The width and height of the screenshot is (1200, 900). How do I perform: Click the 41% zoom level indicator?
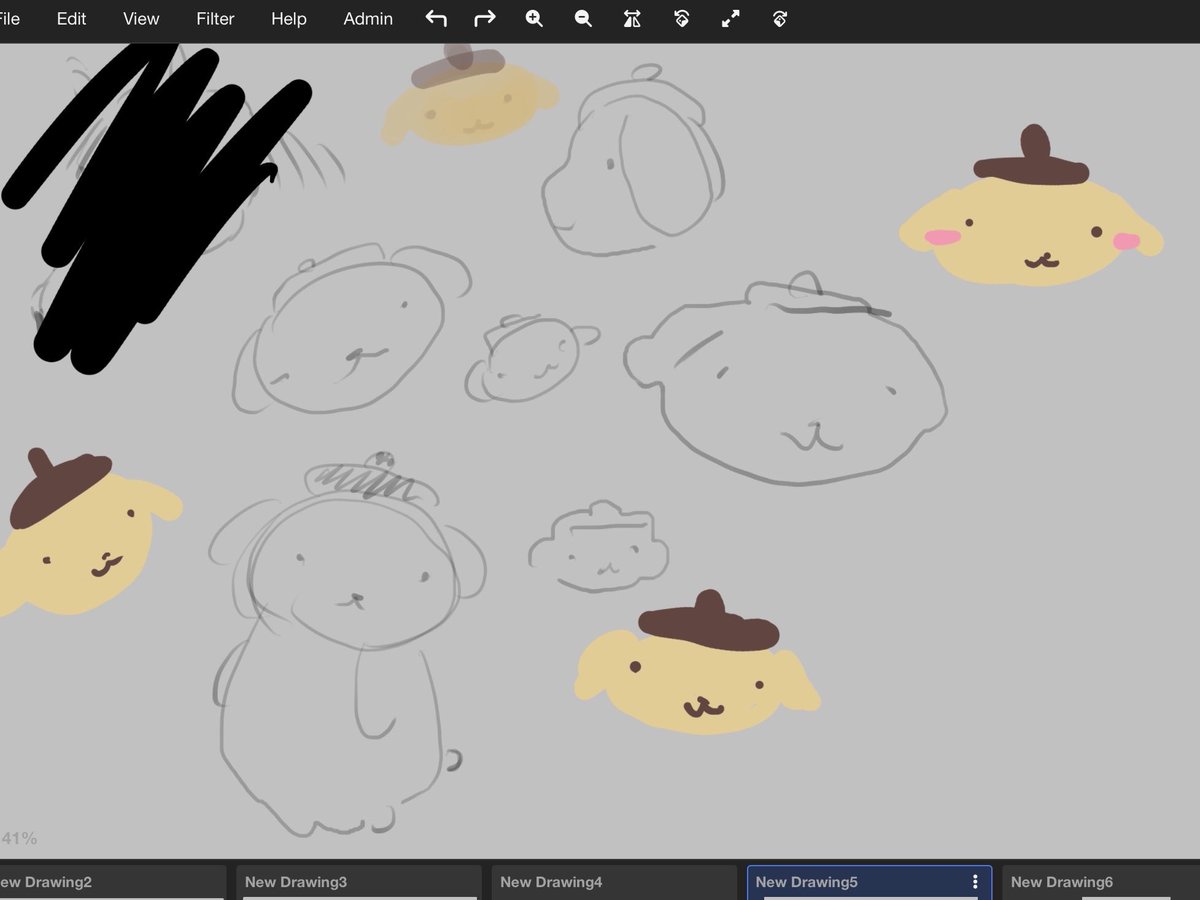pos(19,838)
